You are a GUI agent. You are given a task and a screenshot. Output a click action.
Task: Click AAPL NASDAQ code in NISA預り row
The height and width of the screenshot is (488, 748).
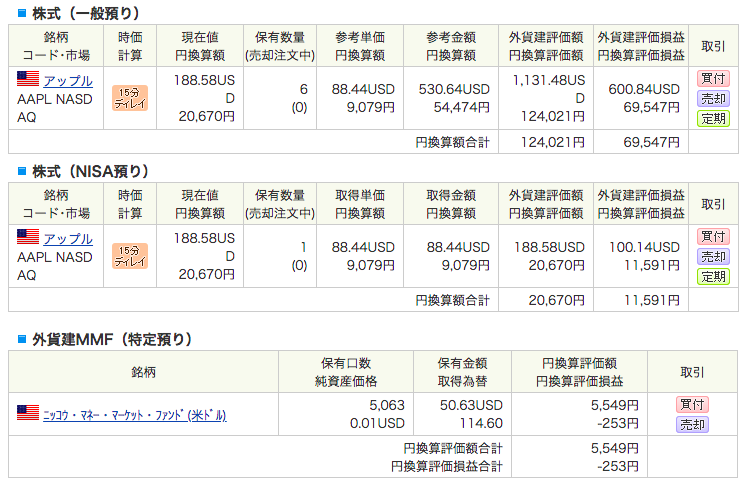click(x=55, y=266)
